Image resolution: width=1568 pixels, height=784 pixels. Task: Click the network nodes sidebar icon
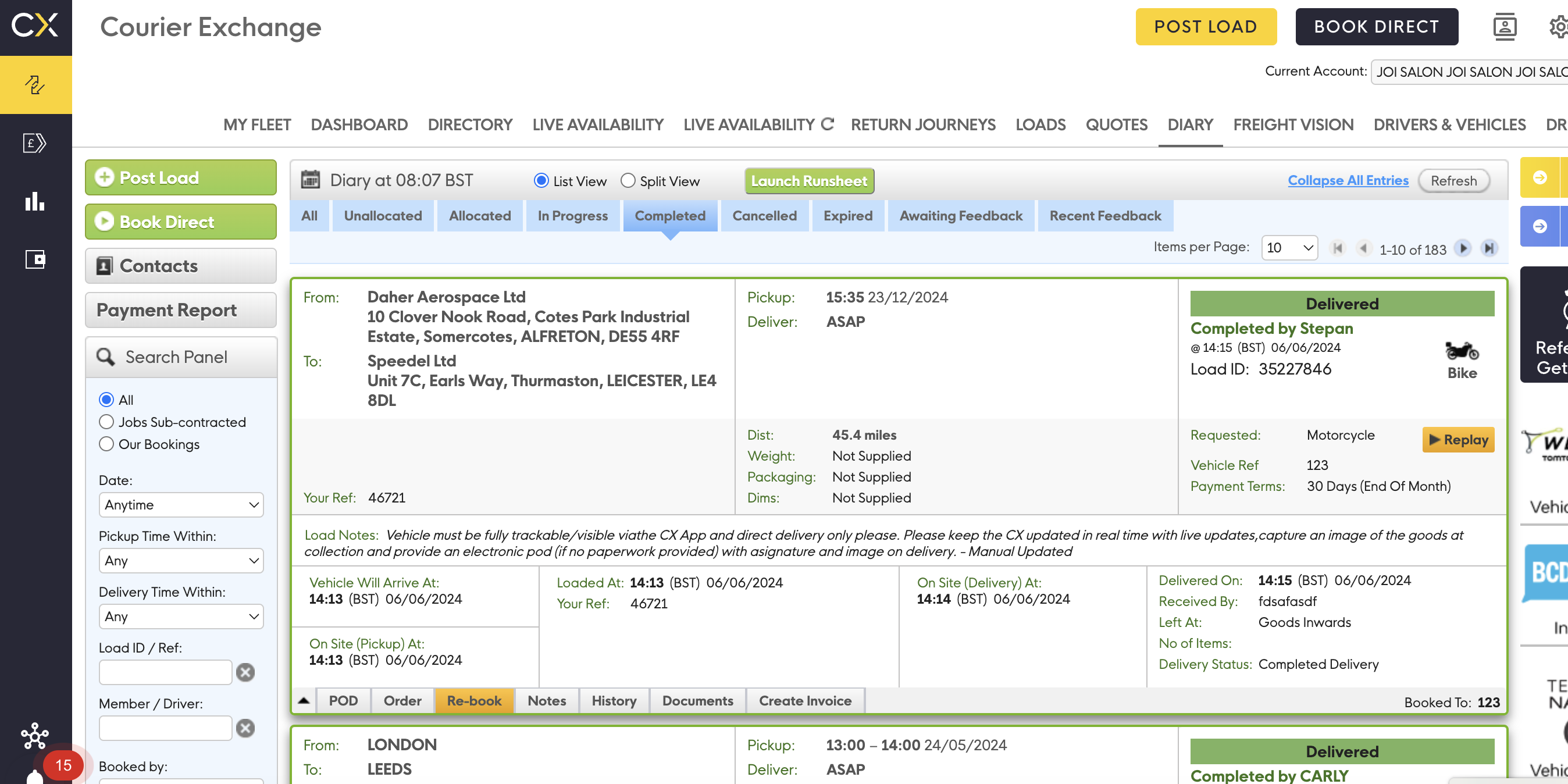click(x=35, y=736)
